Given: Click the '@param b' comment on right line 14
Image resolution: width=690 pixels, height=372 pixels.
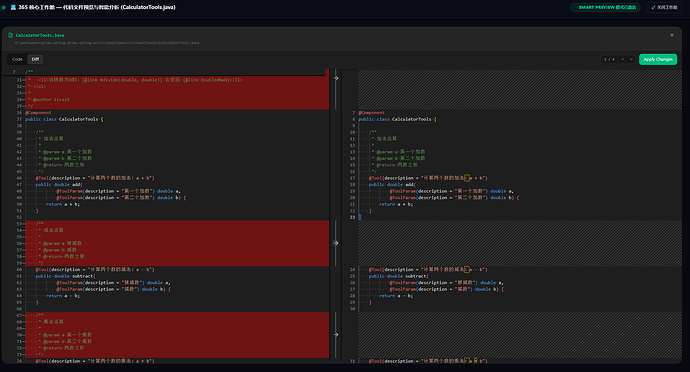Looking at the screenshot, I should (x=398, y=158).
